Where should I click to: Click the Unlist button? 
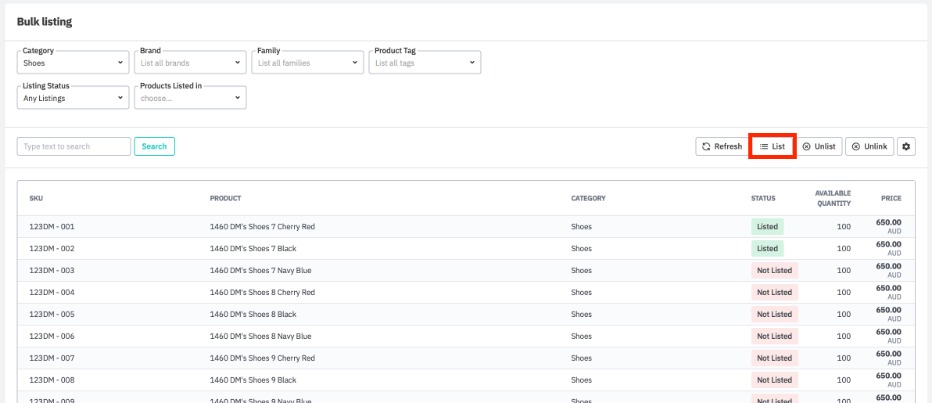[x=819, y=146]
